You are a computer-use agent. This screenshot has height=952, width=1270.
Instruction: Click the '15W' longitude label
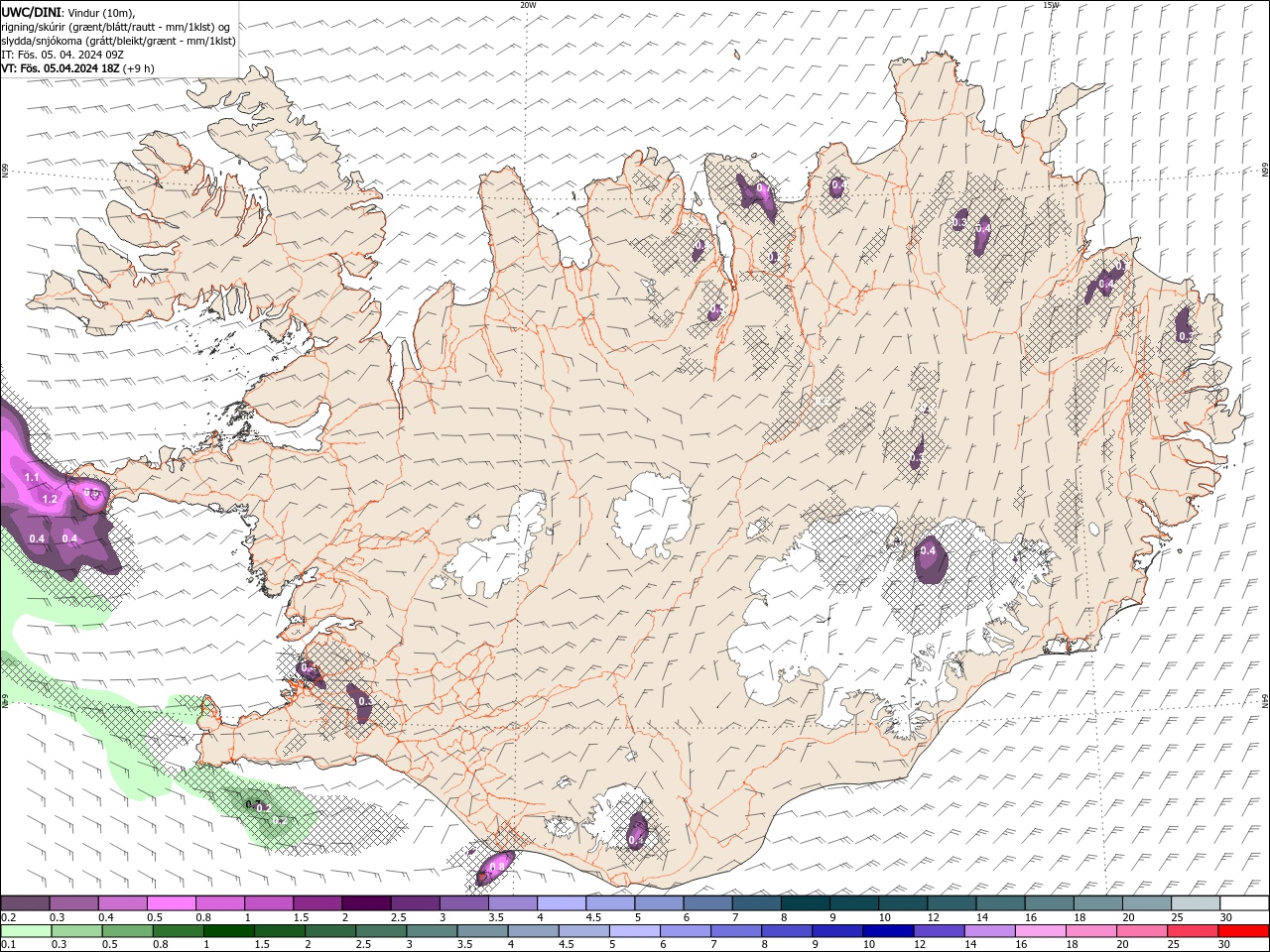[x=1052, y=5]
